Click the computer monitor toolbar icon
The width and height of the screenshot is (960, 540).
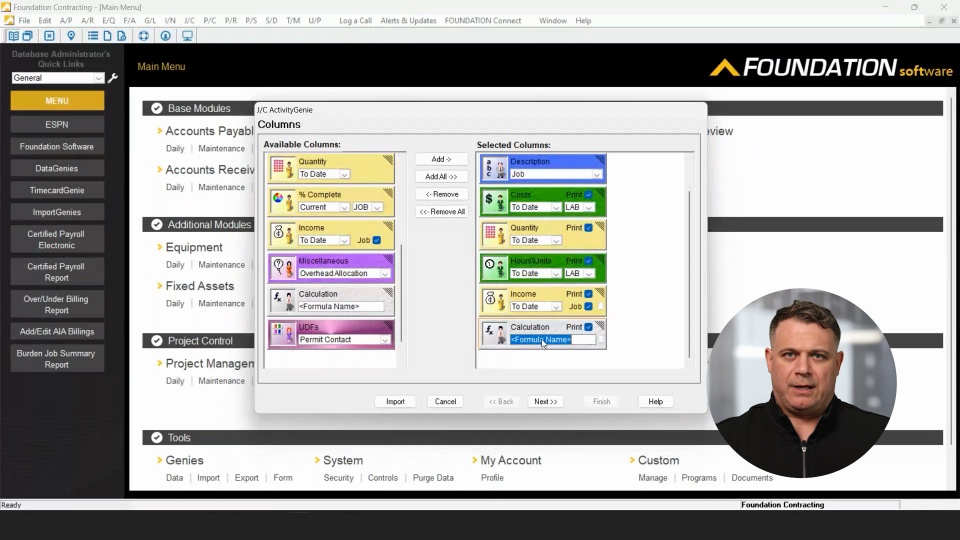coord(187,36)
